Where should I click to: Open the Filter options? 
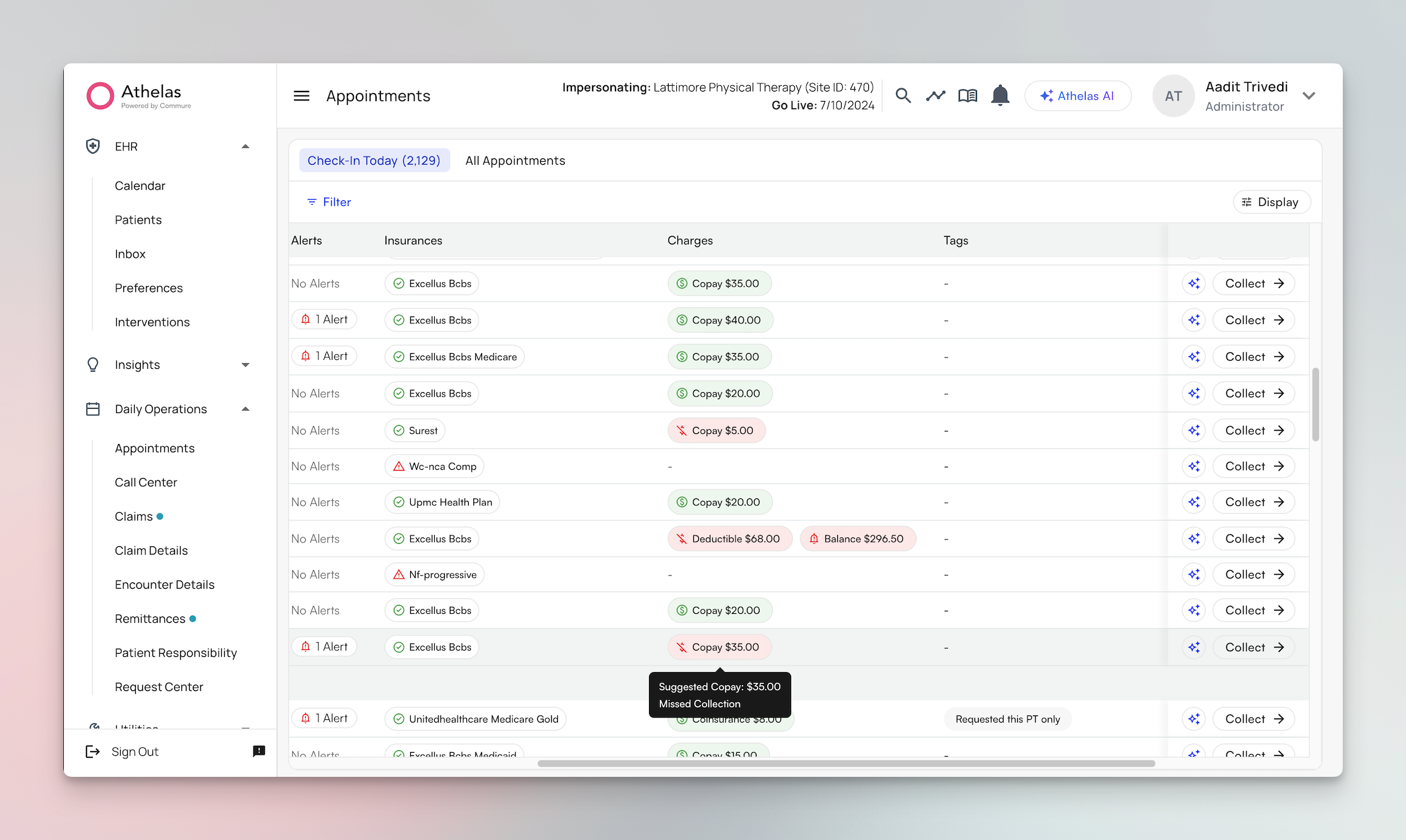click(329, 201)
